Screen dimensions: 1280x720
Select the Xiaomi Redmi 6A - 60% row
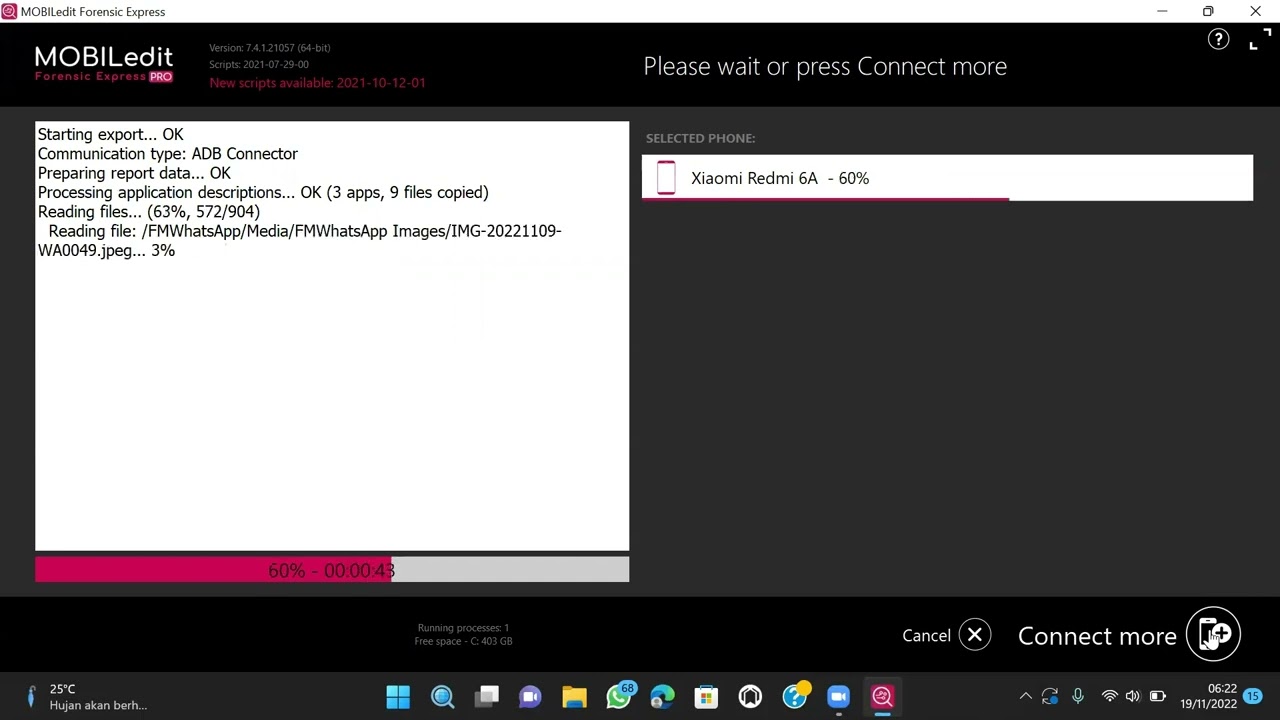coord(947,178)
